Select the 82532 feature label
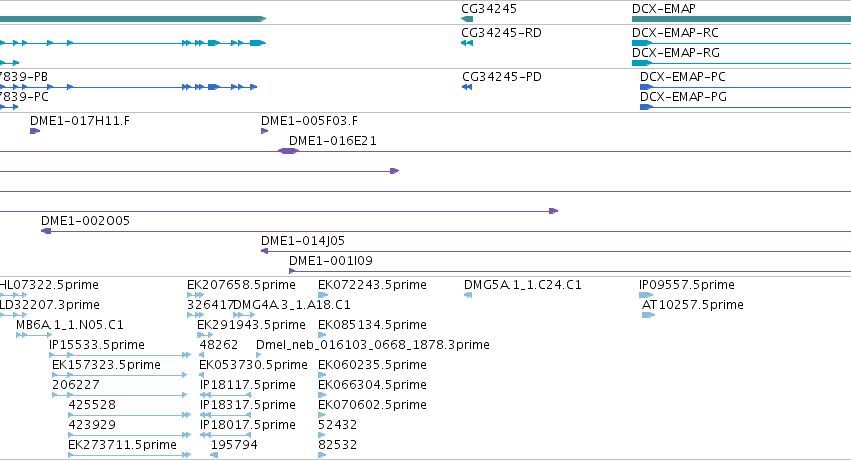851x460 pixels. [x=338, y=445]
